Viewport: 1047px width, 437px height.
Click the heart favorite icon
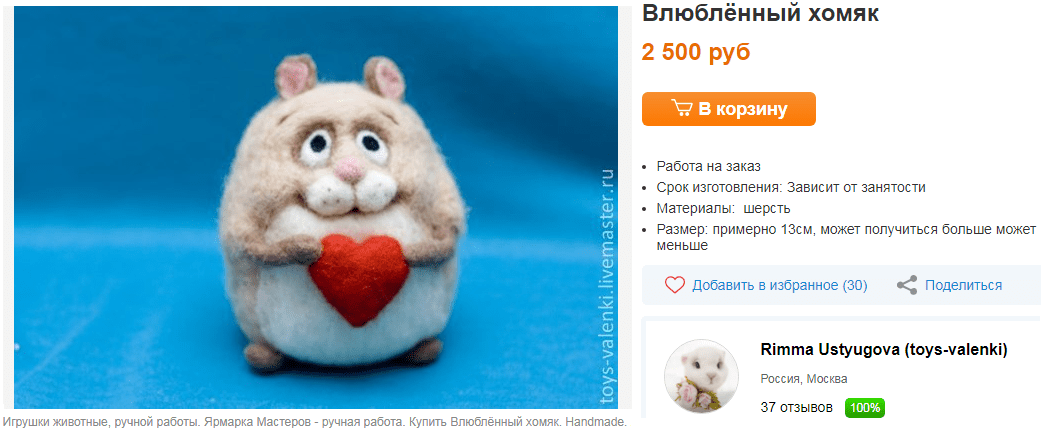point(675,285)
